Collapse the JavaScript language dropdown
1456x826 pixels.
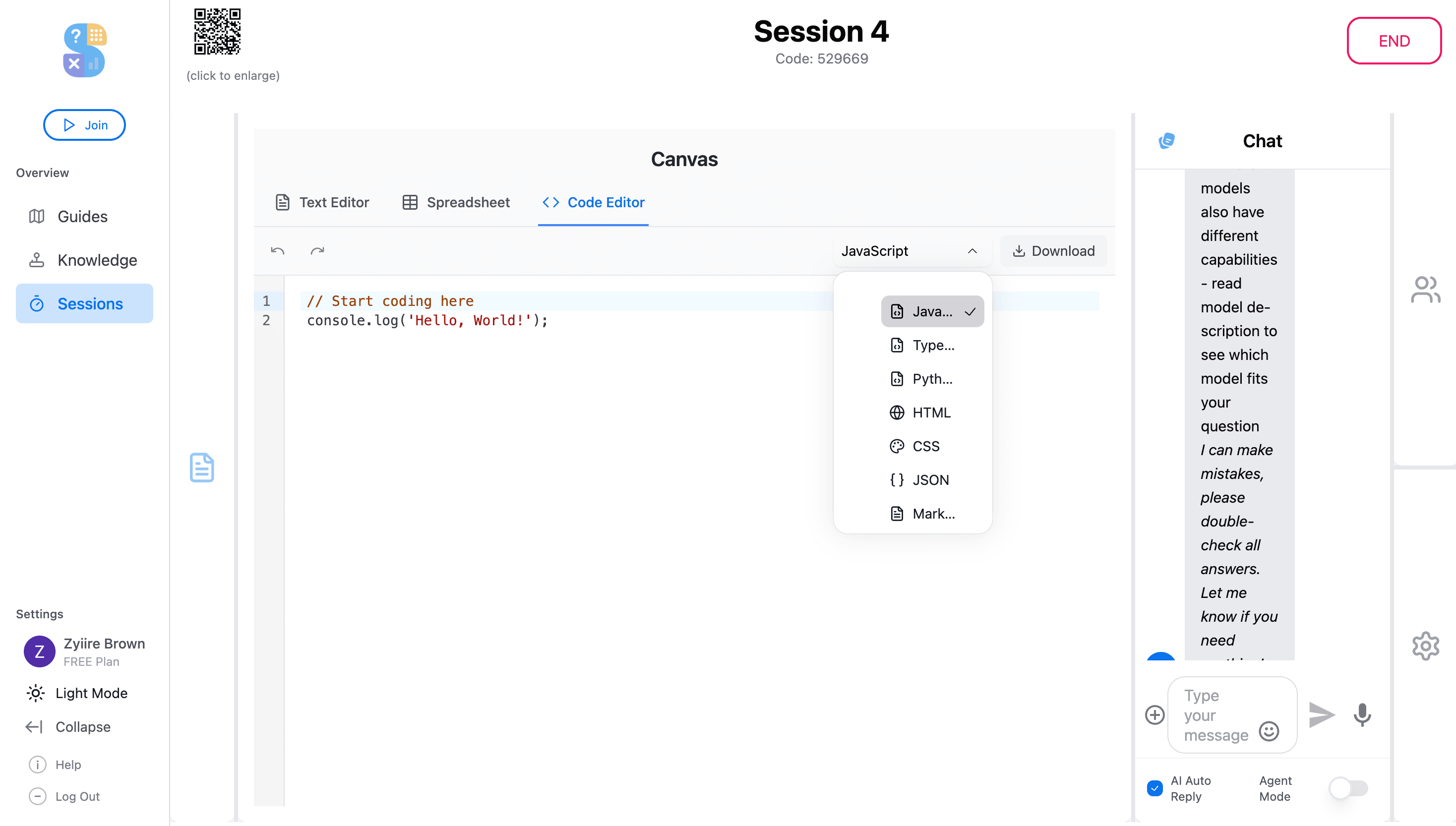coord(972,251)
